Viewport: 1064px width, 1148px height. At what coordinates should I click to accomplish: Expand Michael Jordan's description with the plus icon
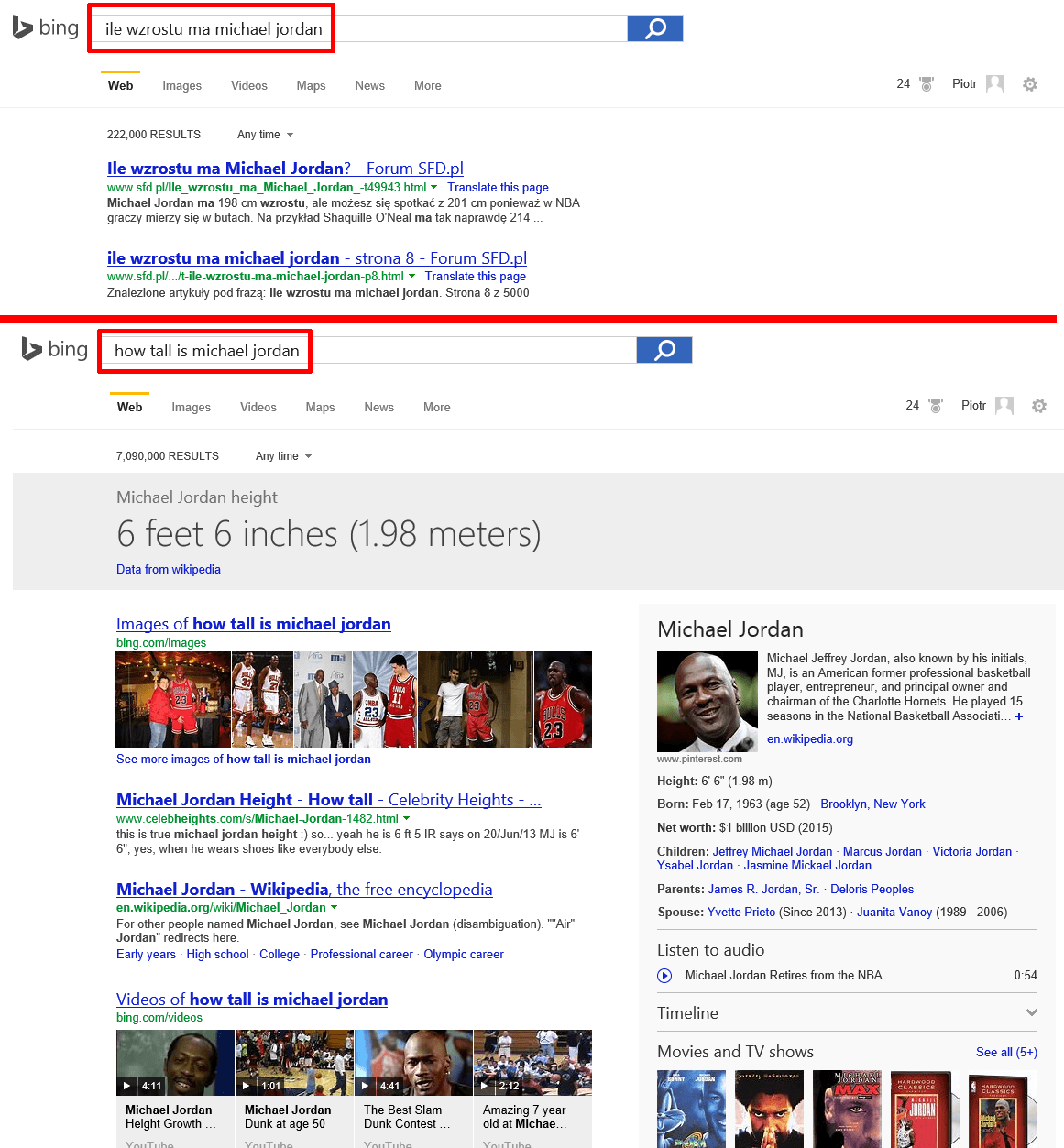[1019, 716]
